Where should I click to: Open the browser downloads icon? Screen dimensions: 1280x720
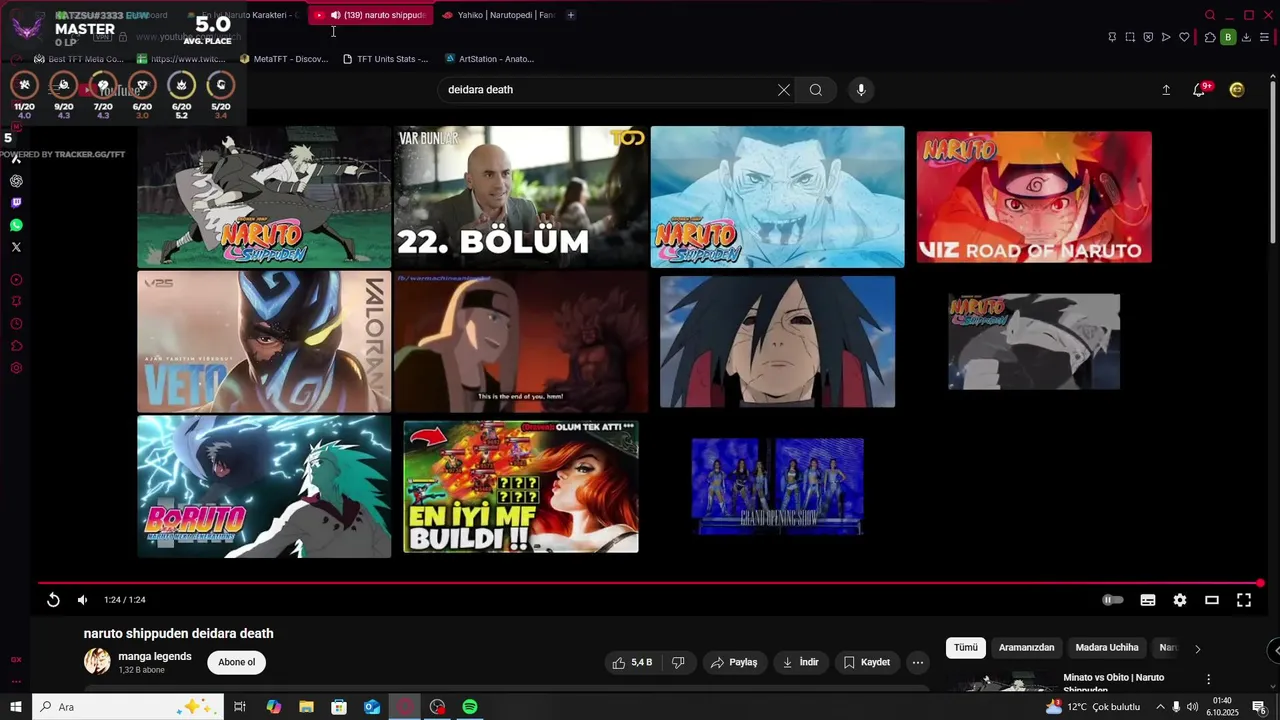click(1246, 37)
